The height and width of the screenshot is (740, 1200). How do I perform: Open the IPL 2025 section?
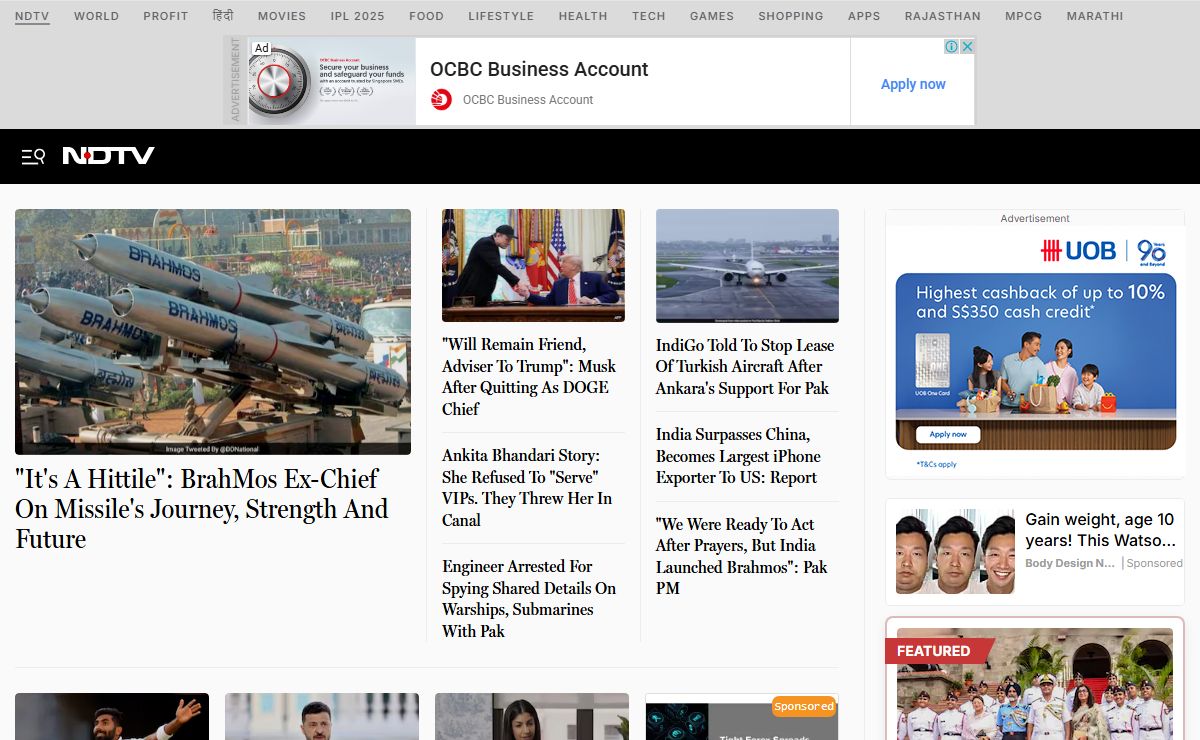(358, 16)
